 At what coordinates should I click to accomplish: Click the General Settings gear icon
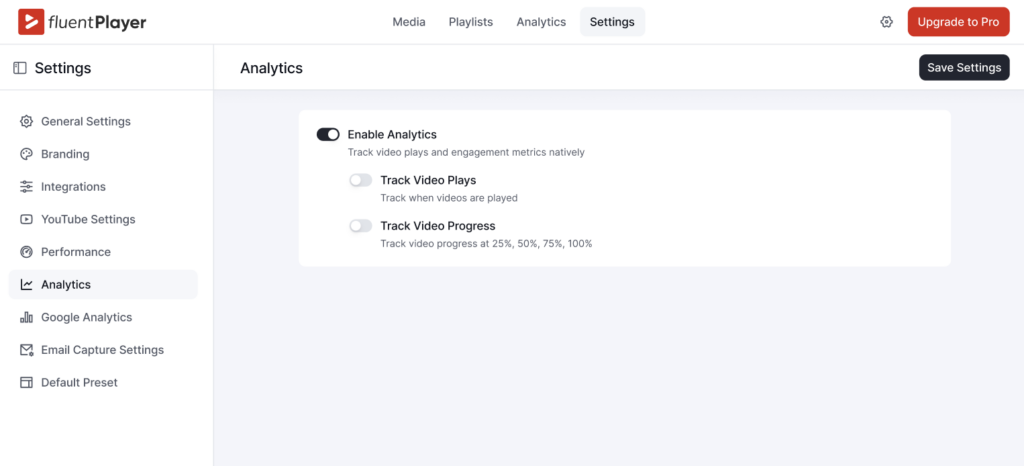(27, 122)
